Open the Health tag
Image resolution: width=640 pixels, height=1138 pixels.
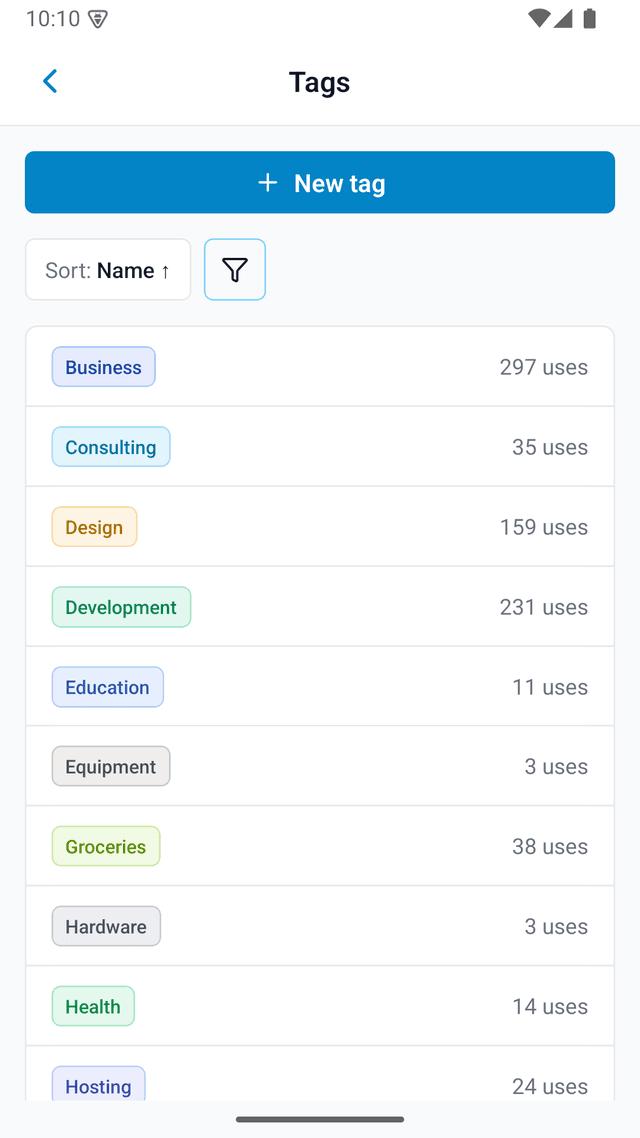point(93,1006)
